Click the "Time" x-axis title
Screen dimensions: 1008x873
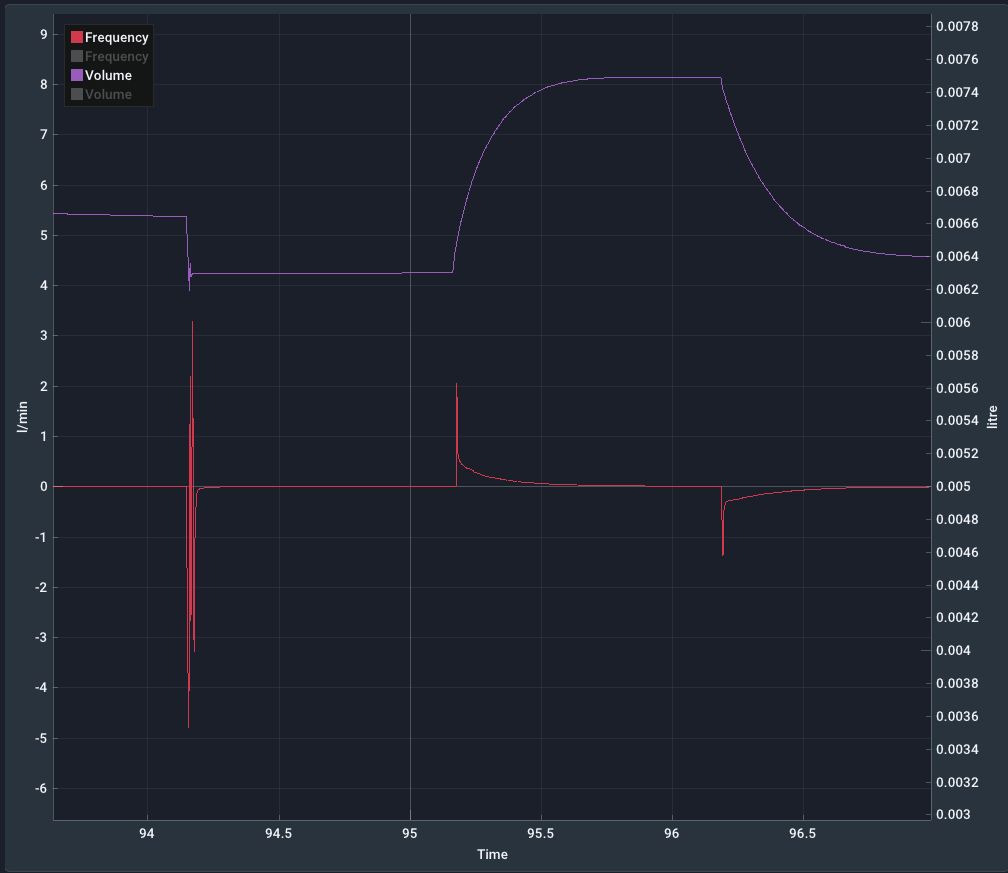(492, 855)
